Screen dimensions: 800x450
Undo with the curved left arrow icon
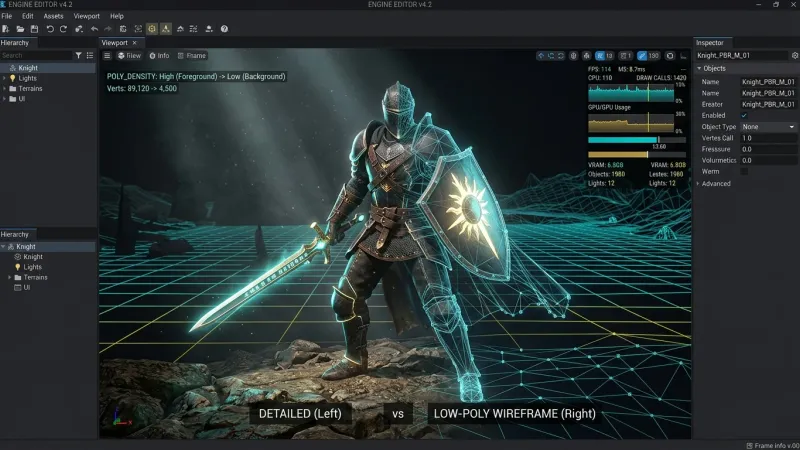[x=94, y=29]
